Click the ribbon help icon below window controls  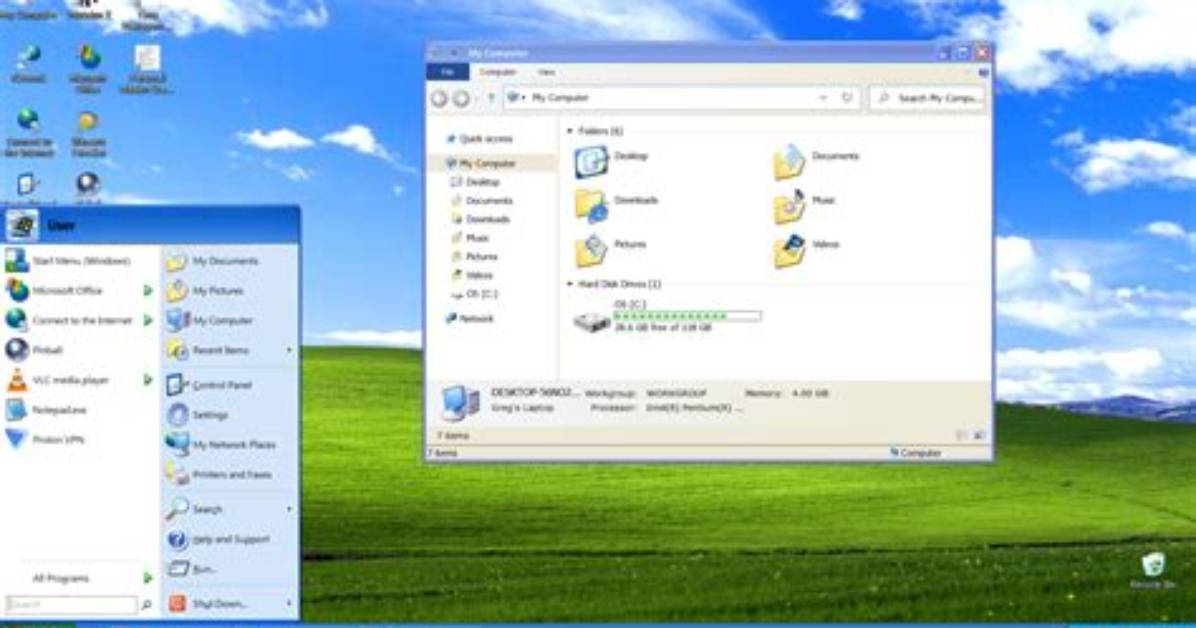[983, 72]
